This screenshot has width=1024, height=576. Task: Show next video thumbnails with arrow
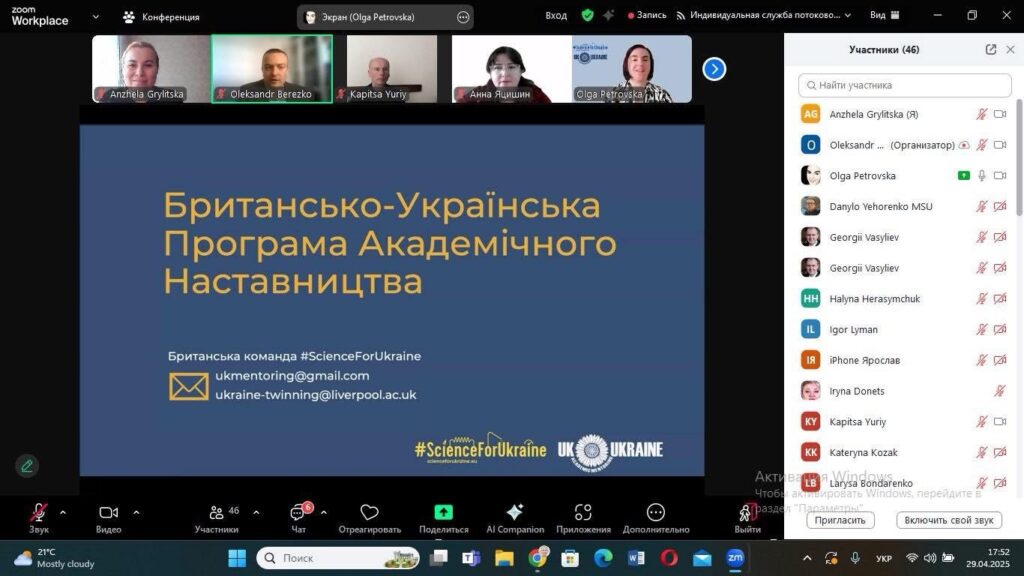point(714,69)
